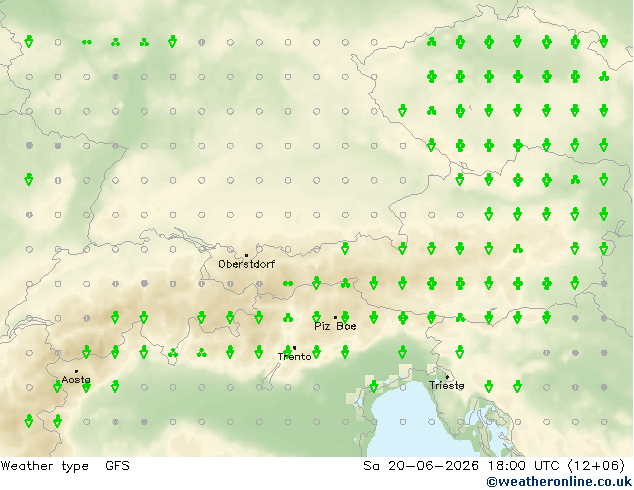Image resolution: width=634 pixels, height=490 pixels.
Task: Click the Piz Boe label
Action: coord(335,326)
